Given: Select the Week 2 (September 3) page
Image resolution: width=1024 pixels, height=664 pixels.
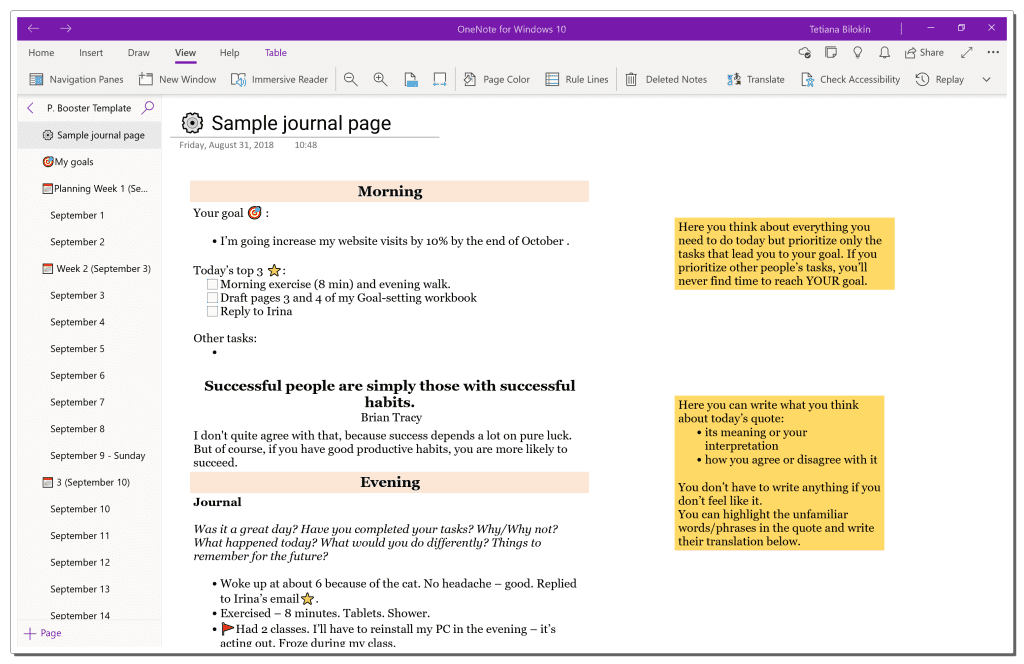Looking at the screenshot, I should (x=89, y=268).
